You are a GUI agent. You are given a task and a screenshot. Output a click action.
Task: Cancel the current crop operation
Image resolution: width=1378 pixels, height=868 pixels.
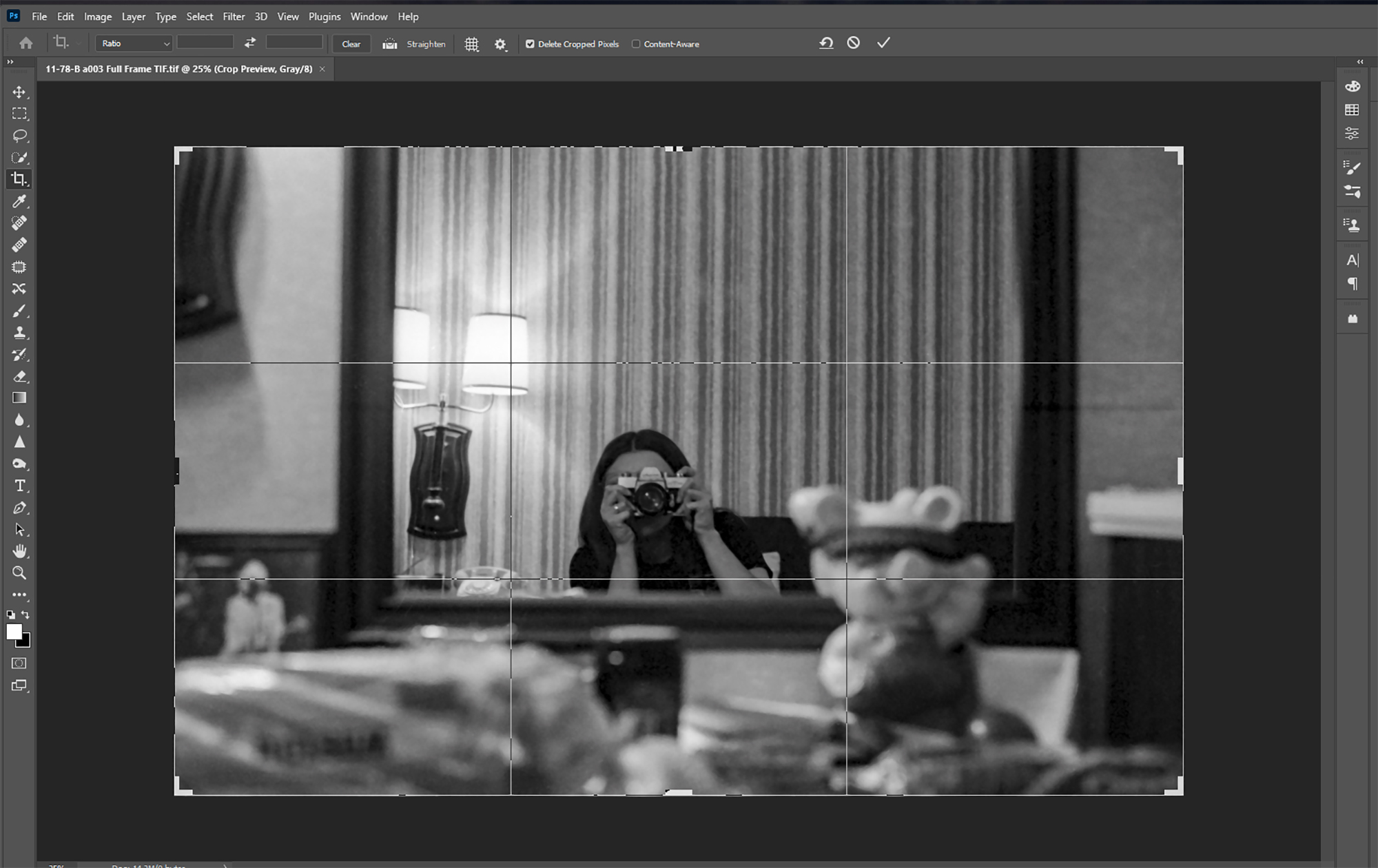tap(854, 43)
